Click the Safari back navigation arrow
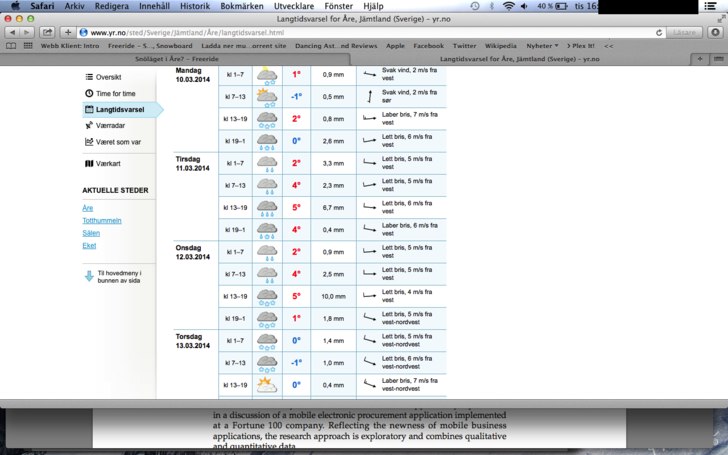 click(x=14, y=32)
